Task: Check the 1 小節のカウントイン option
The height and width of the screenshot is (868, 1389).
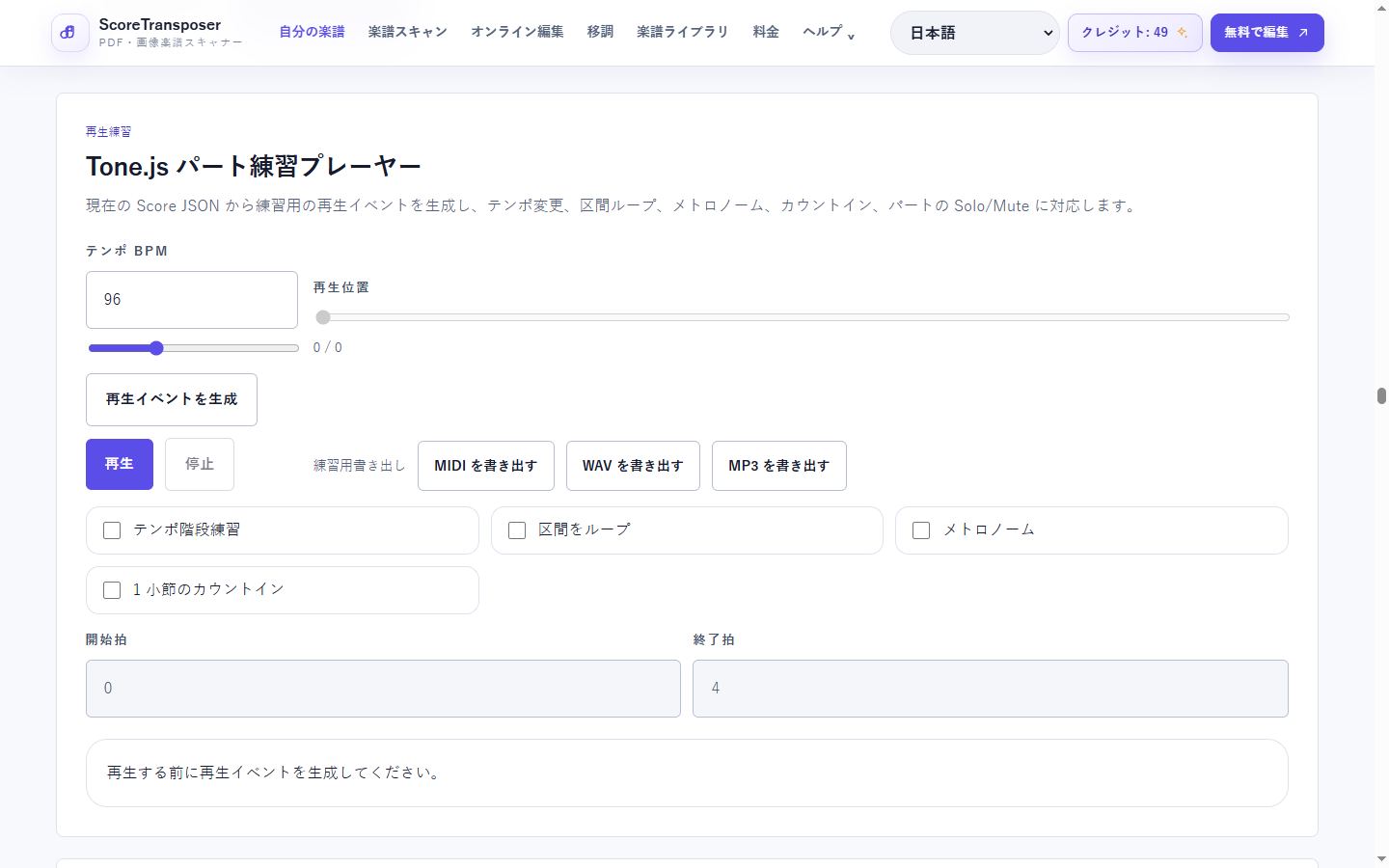Action: point(112,590)
